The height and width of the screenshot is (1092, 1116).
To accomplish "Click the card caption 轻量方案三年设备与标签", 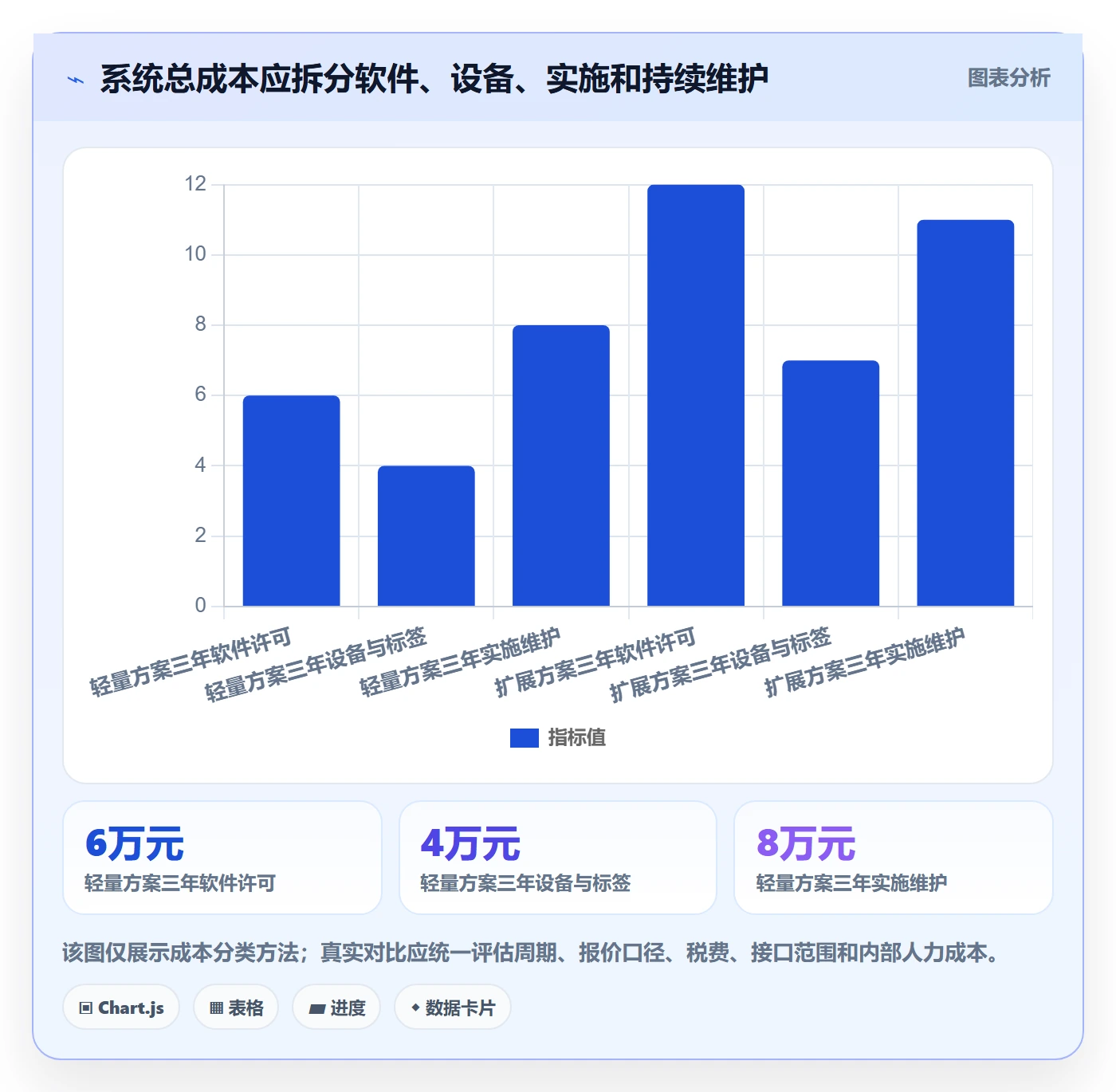I will pyautogui.click(x=525, y=883).
